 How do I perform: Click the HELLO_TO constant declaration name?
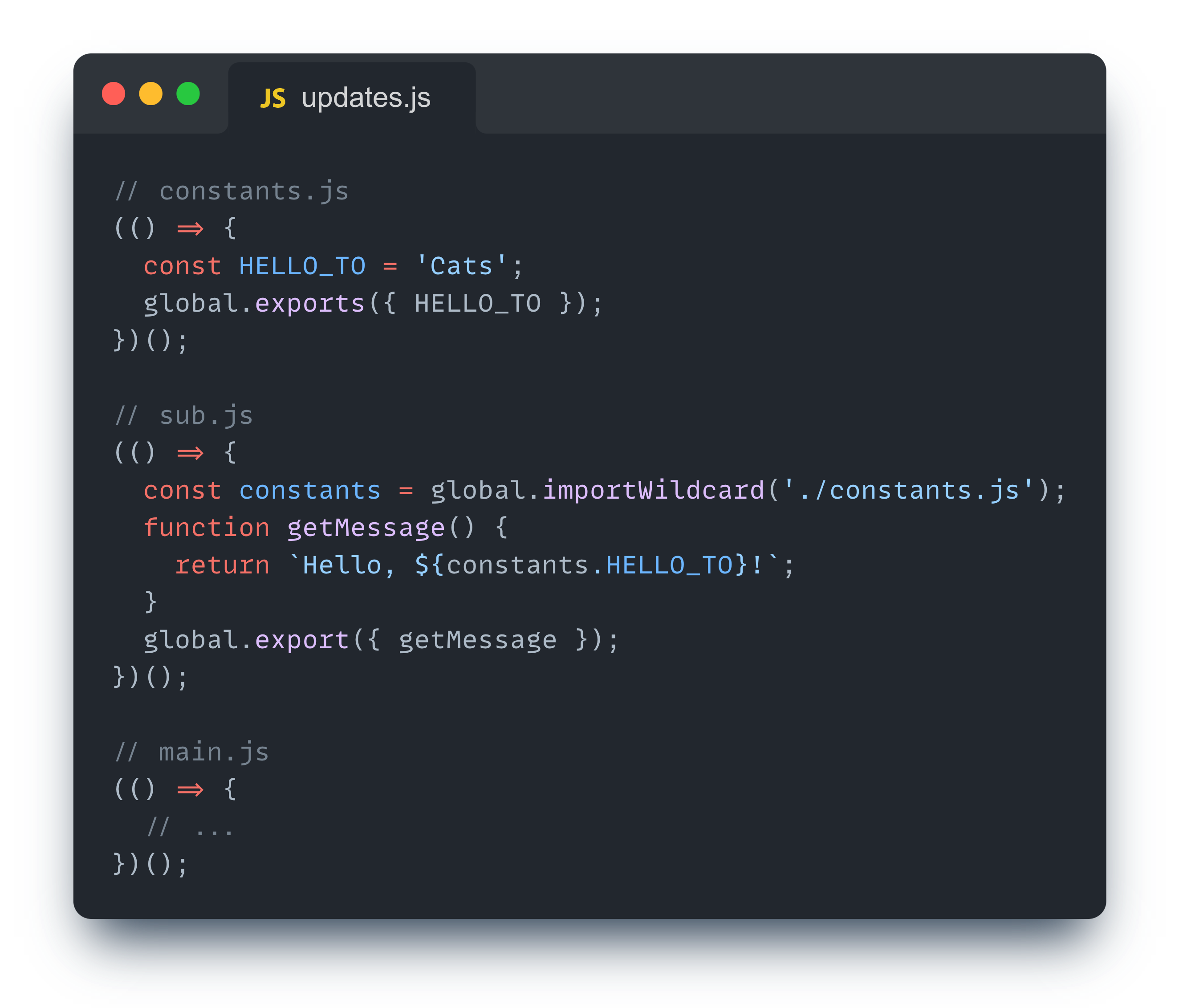tap(302, 266)
